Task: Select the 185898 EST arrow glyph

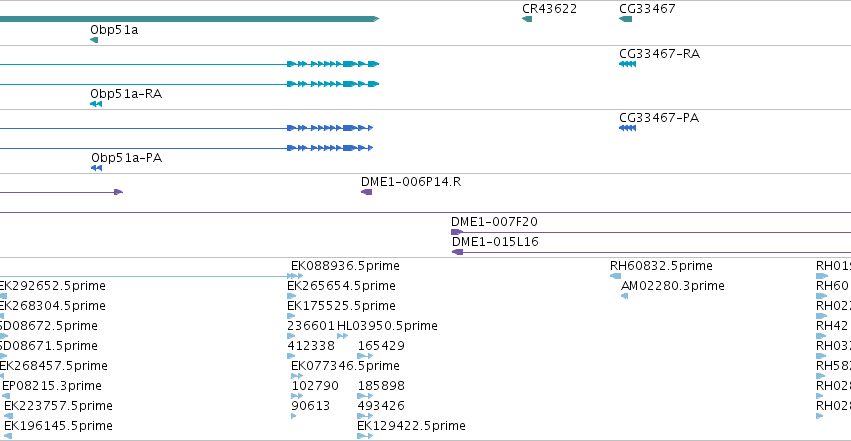Action: [x=365, y=396]
